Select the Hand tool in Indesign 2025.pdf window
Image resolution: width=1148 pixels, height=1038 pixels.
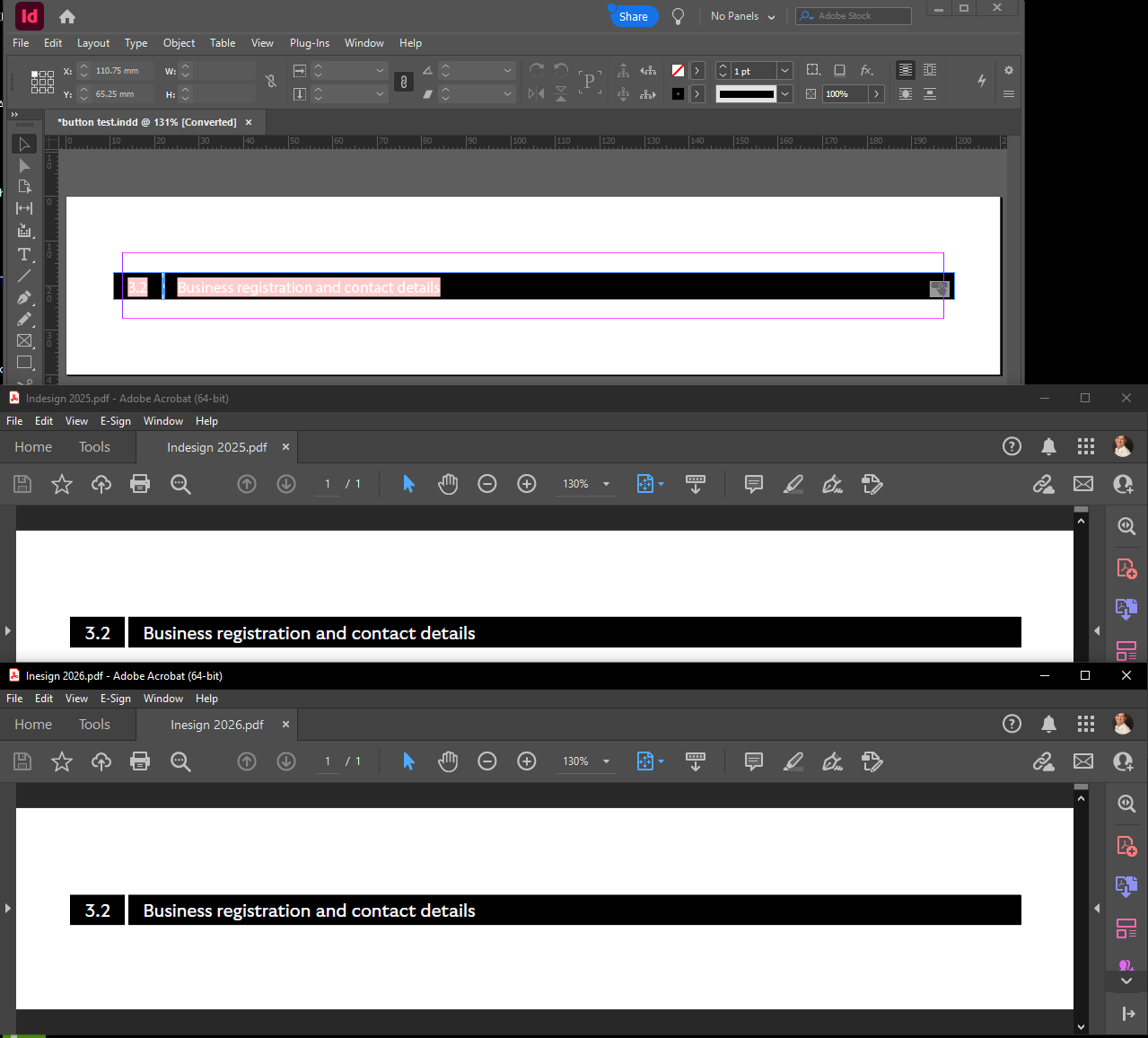click(x=448, y=484)
